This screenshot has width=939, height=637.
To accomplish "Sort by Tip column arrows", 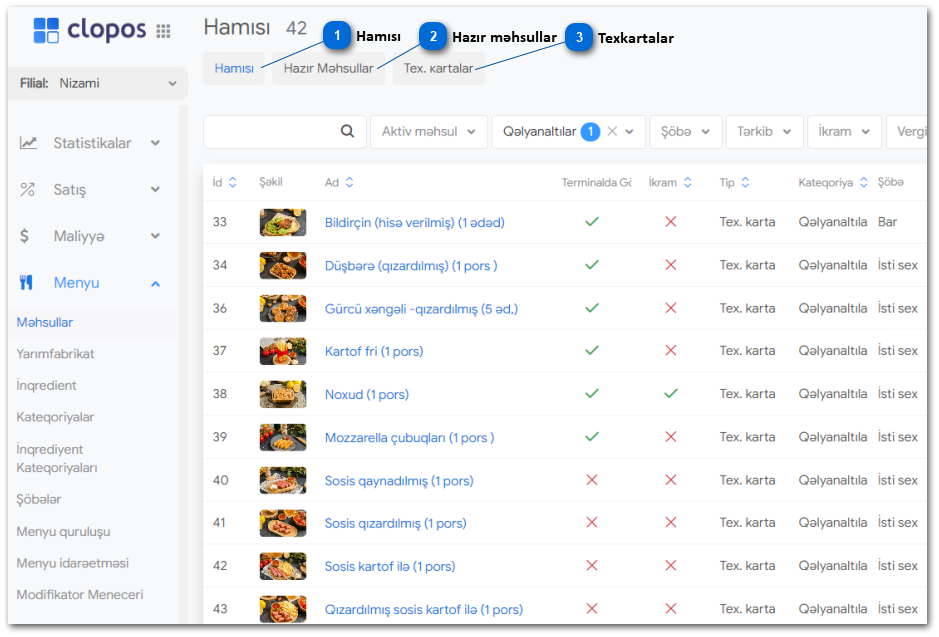I will [x=746, y=183].
